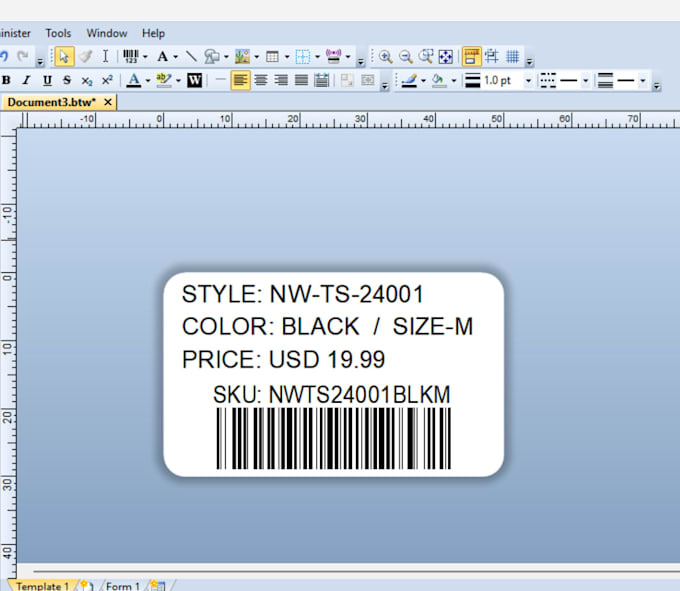Image resolution: width=680 pixels, height=591 pixels.
Task: Select the line drawing tool
Action: point(191,56)
